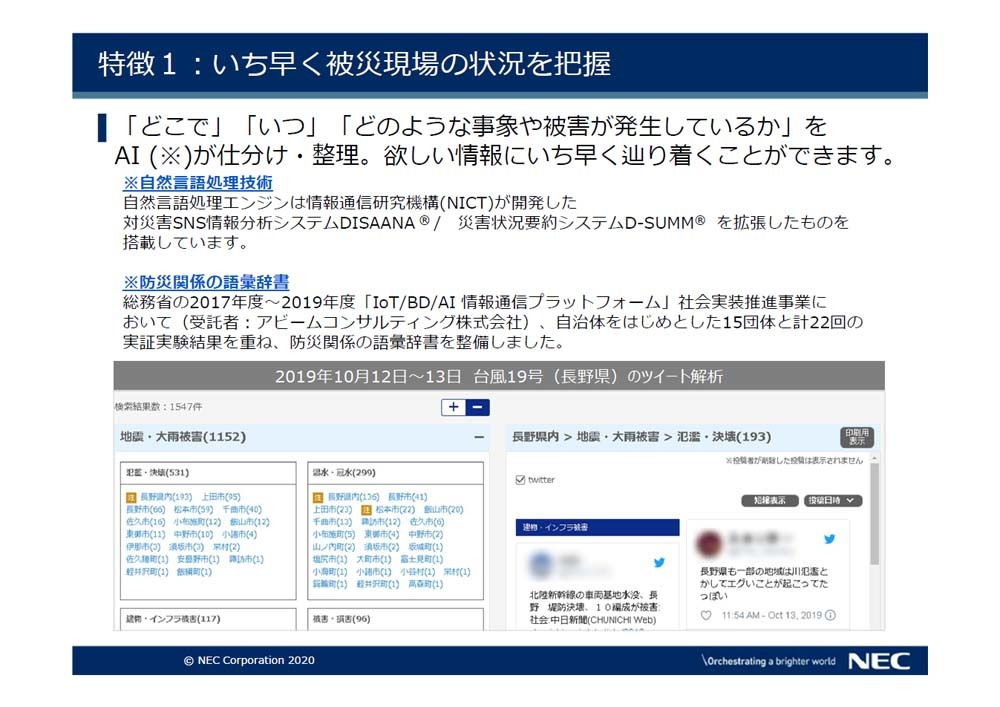Click the Orchestrating a brighter world tagline

(x=768, y=661)
